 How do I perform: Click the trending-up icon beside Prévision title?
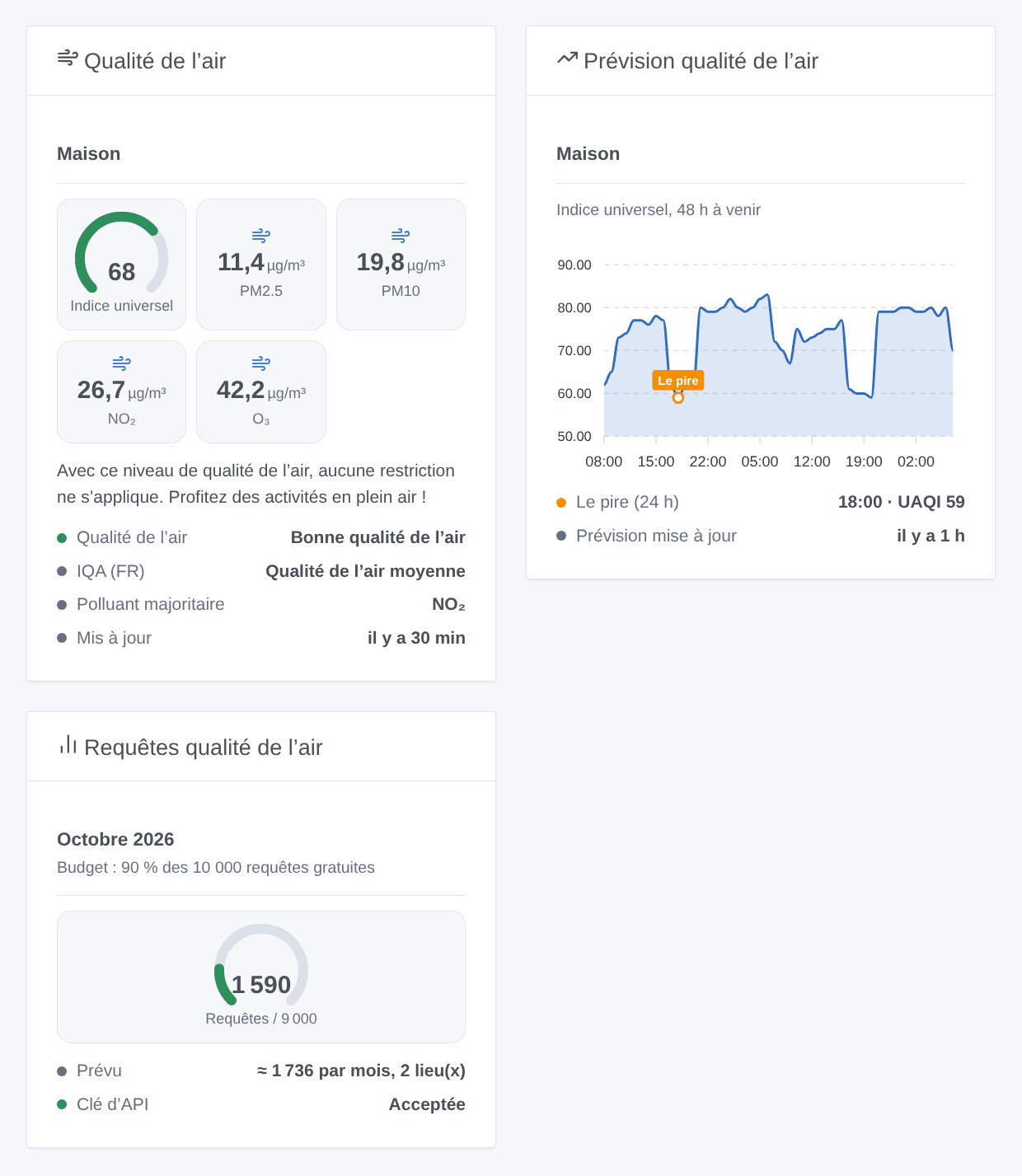tap(567, 59)
